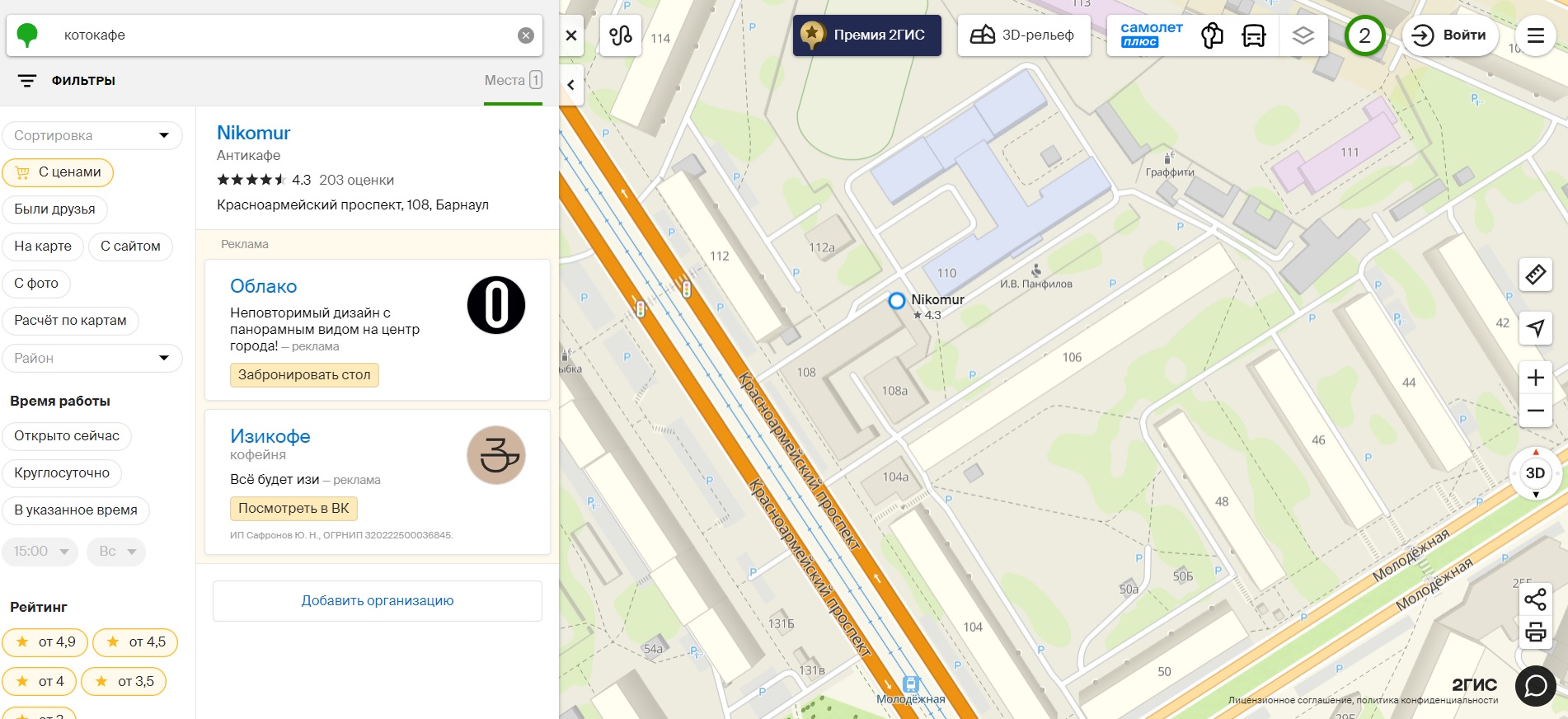
Task: Open the hamburger main menu
Action: click(x=1535, y=35)
